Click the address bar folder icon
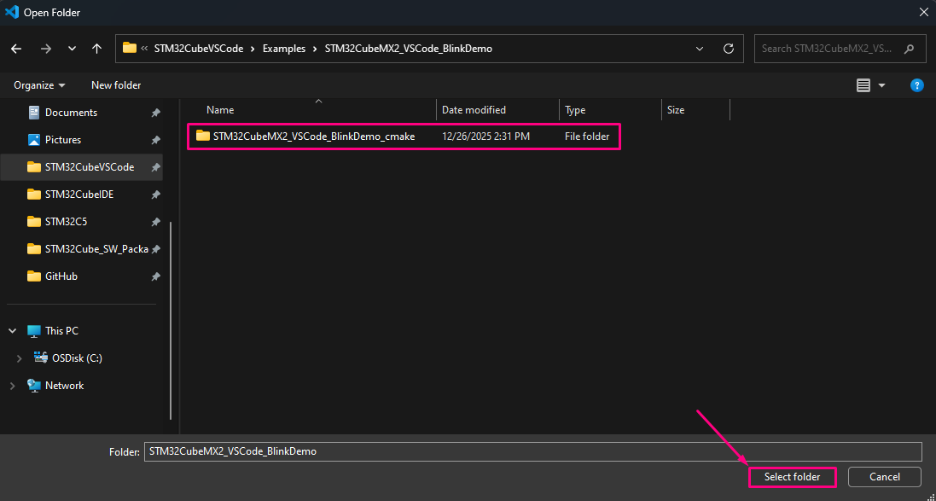 tap(130, 48)
